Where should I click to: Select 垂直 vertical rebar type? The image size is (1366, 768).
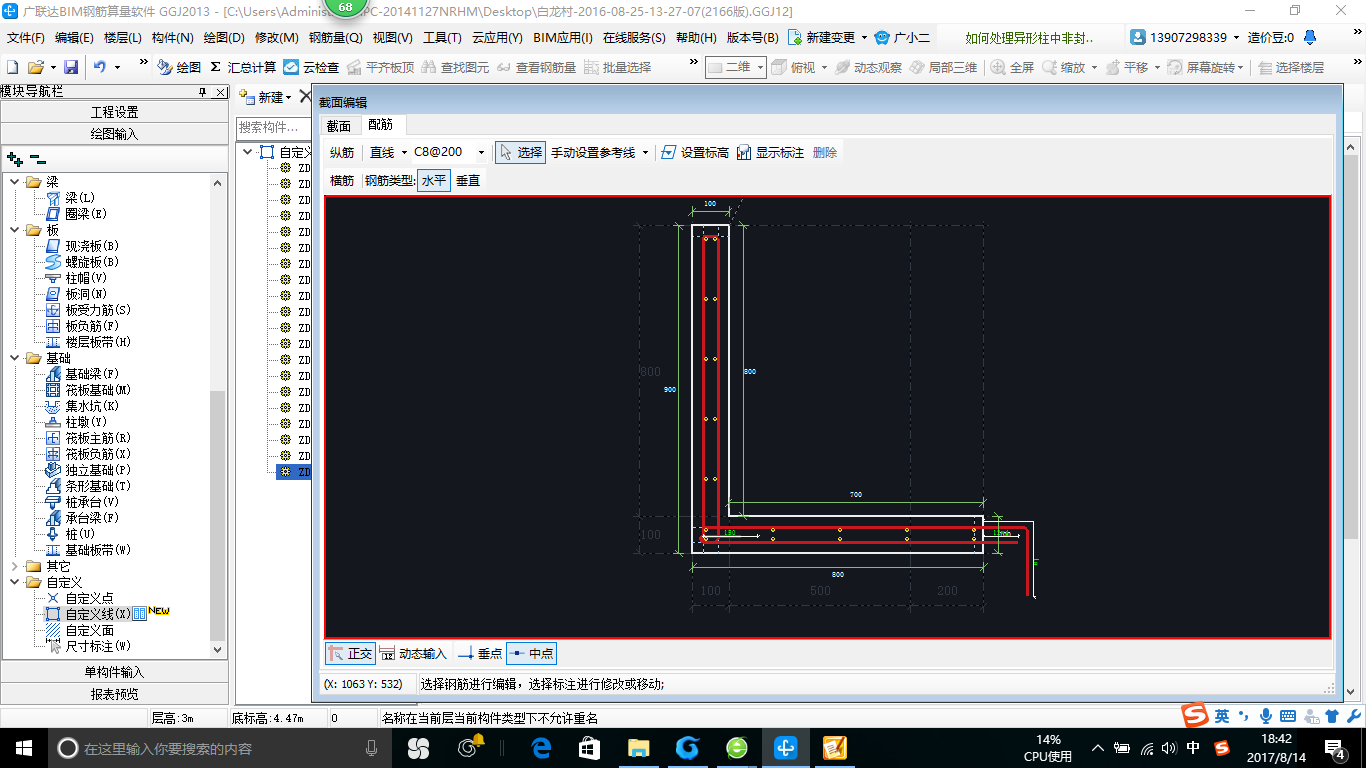468,180
